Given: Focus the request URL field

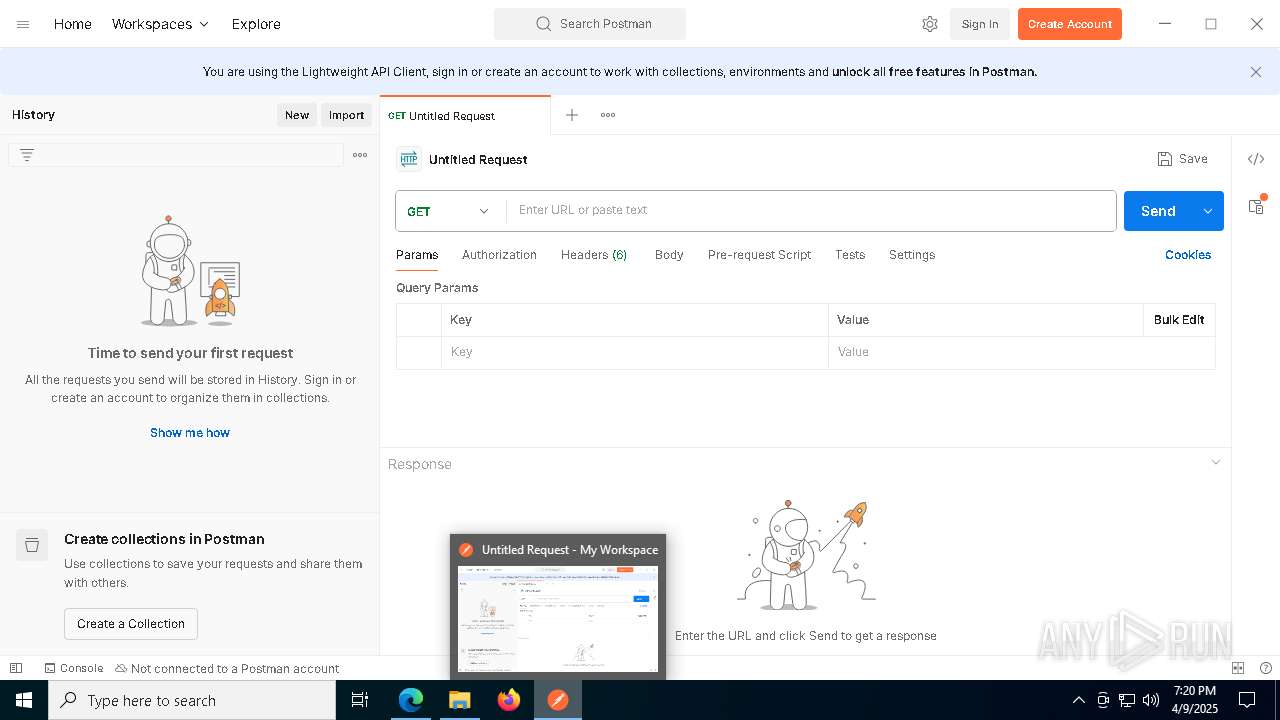Looking at the screenshot, I should (x=811, y=211).
